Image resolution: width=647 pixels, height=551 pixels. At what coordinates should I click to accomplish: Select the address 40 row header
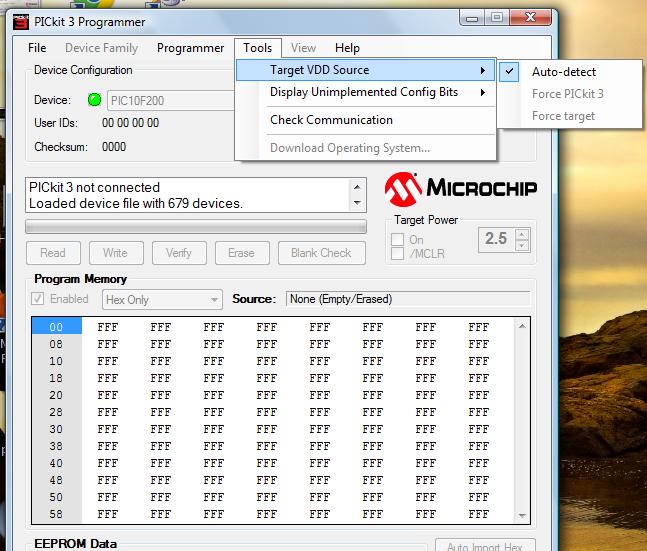pyautogui.click(x=57, y=463)
